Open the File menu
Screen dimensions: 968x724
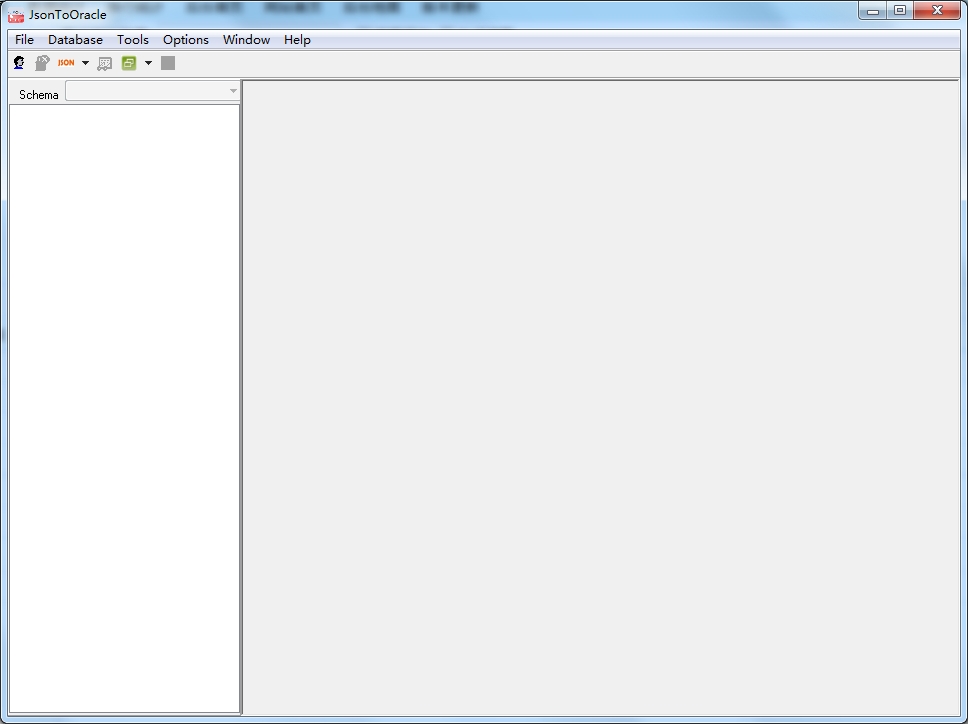pos(24,40)
